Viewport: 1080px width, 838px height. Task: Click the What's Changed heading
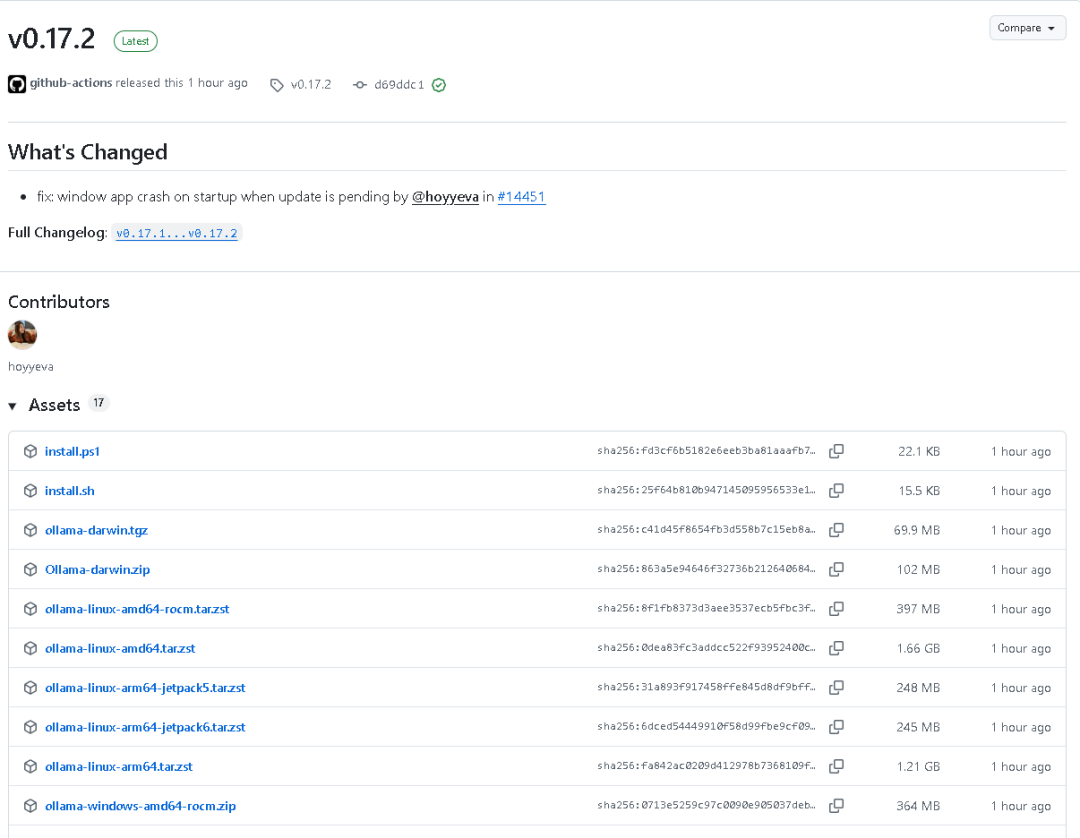pos(87,151)
